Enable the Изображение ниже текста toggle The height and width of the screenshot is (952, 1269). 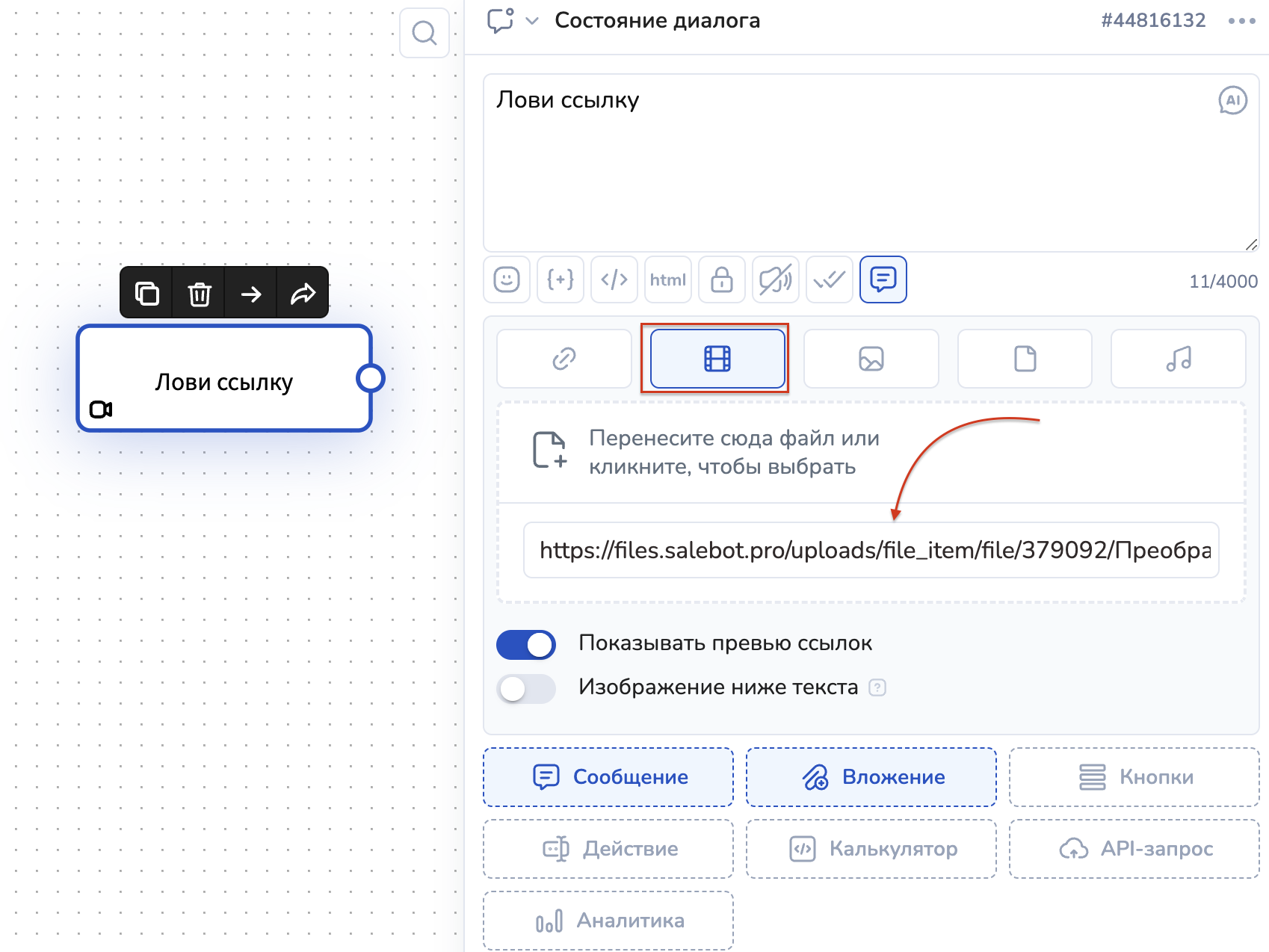[x=526, y=688]
